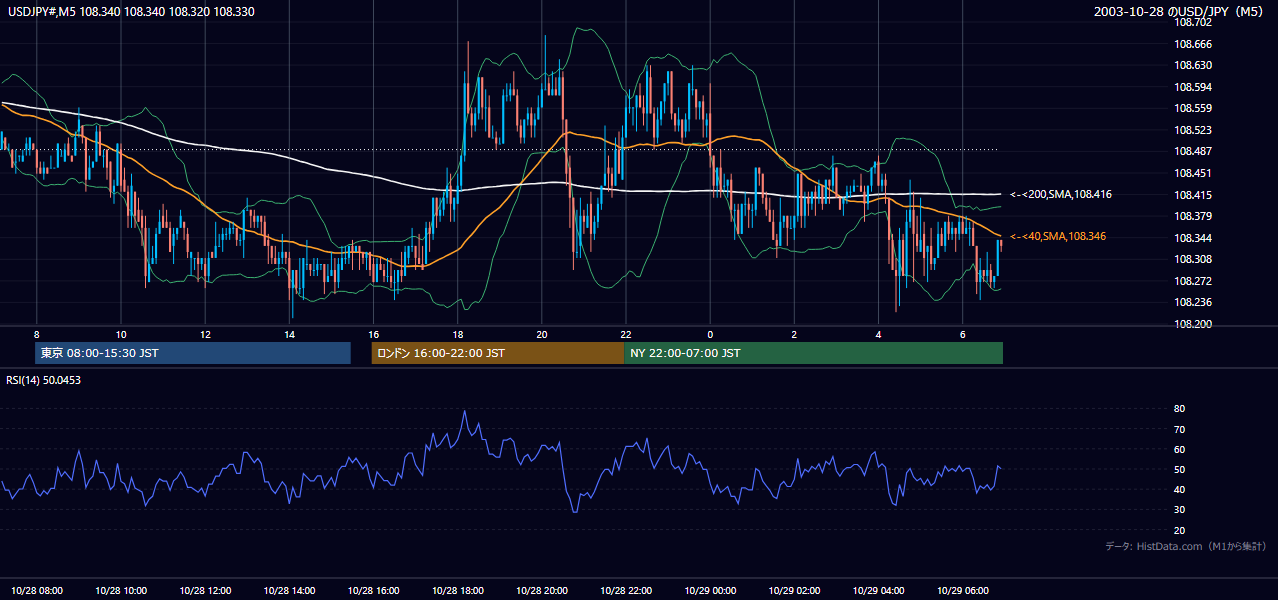
Task: Click the 40,SMA,108.346 indicator label
Action: (1057, 236)
